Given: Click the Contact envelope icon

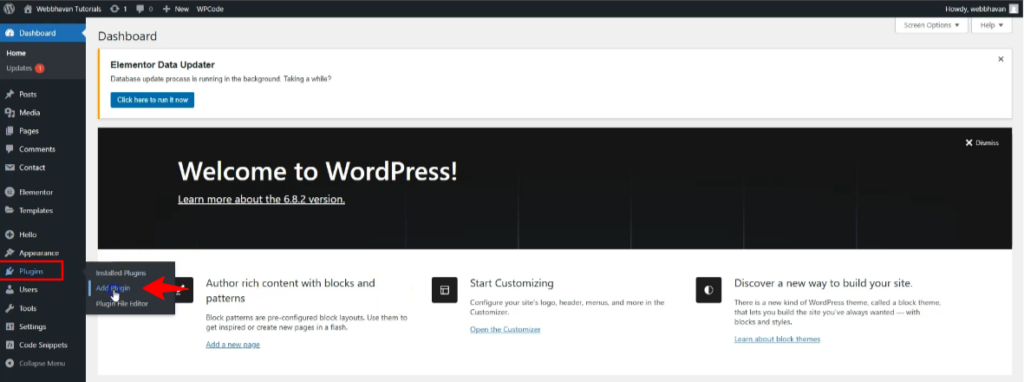Looking at the screenshot, I should click(10, 167).
